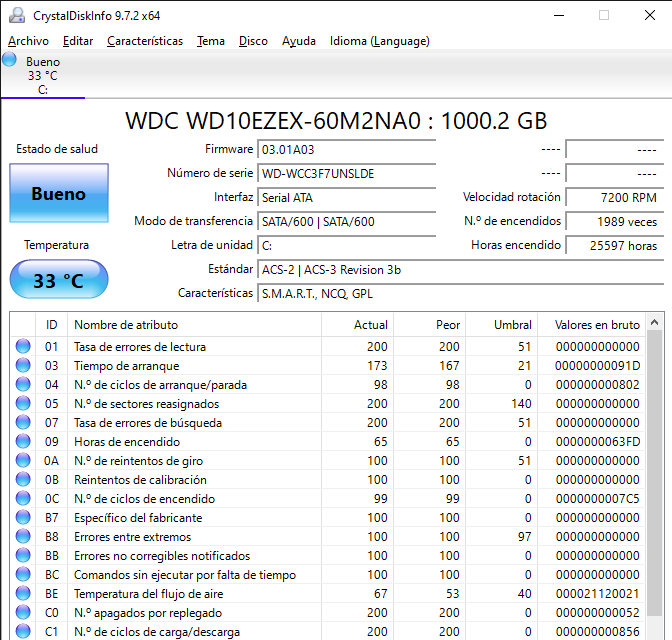
Task: Click raw value 0000000007C5 for power cycles
Action: coord(597,499)
